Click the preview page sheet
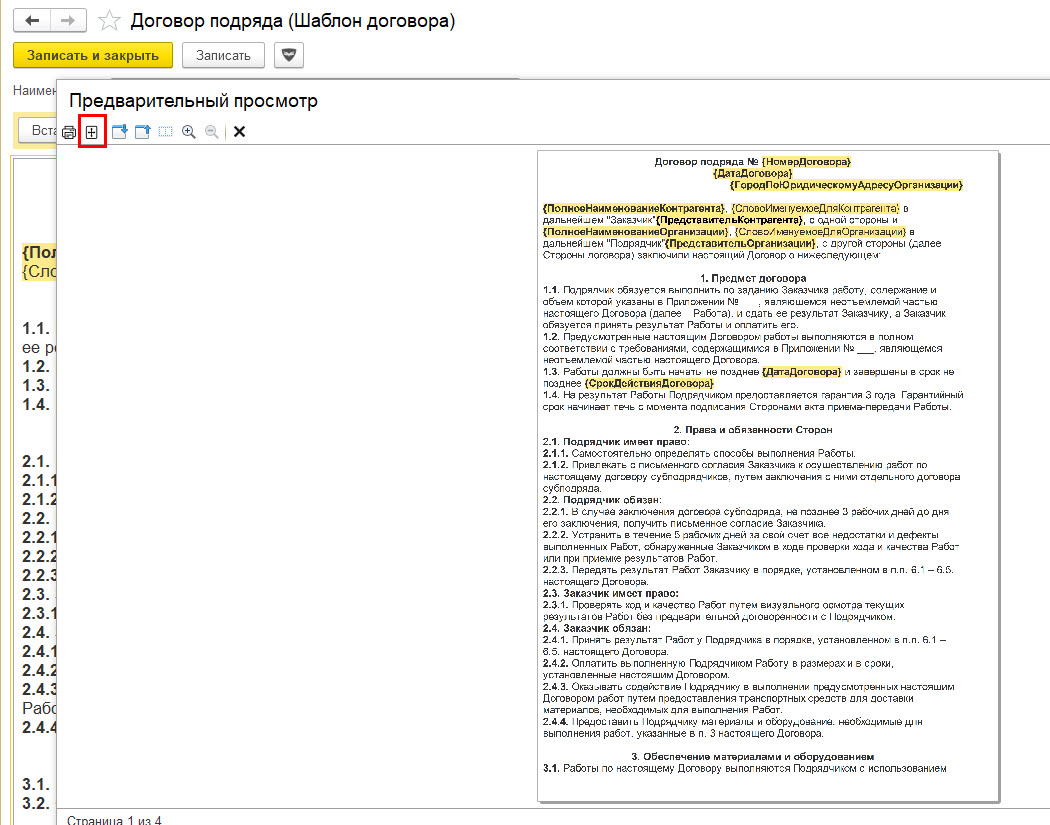The image size is (1050, 825). 768,475
